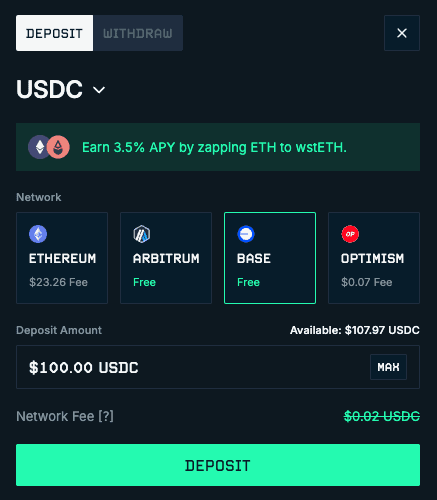This screenshot has height=500, width=437.
Task: Select Optimism network with $0.07 fee
Action: pos(374,258)
